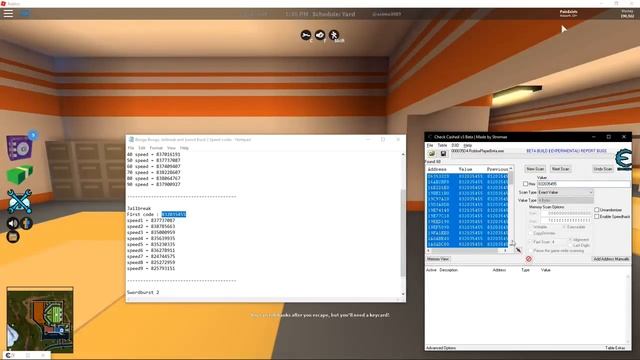640x360 pixels.
Task: Click the sprint action icon
Action: [334, 36]
